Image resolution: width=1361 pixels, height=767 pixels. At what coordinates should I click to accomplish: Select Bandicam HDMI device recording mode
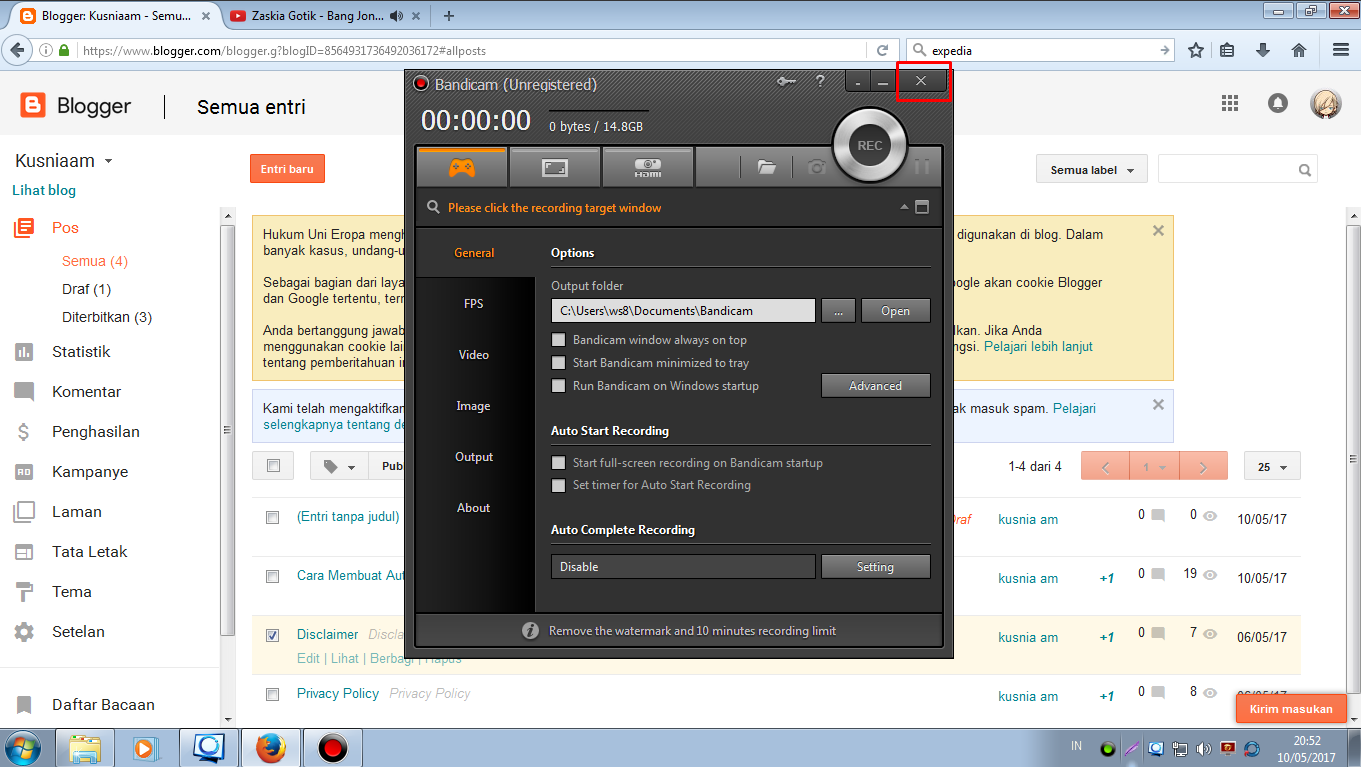pyautogui.click(x=648, y=168)
